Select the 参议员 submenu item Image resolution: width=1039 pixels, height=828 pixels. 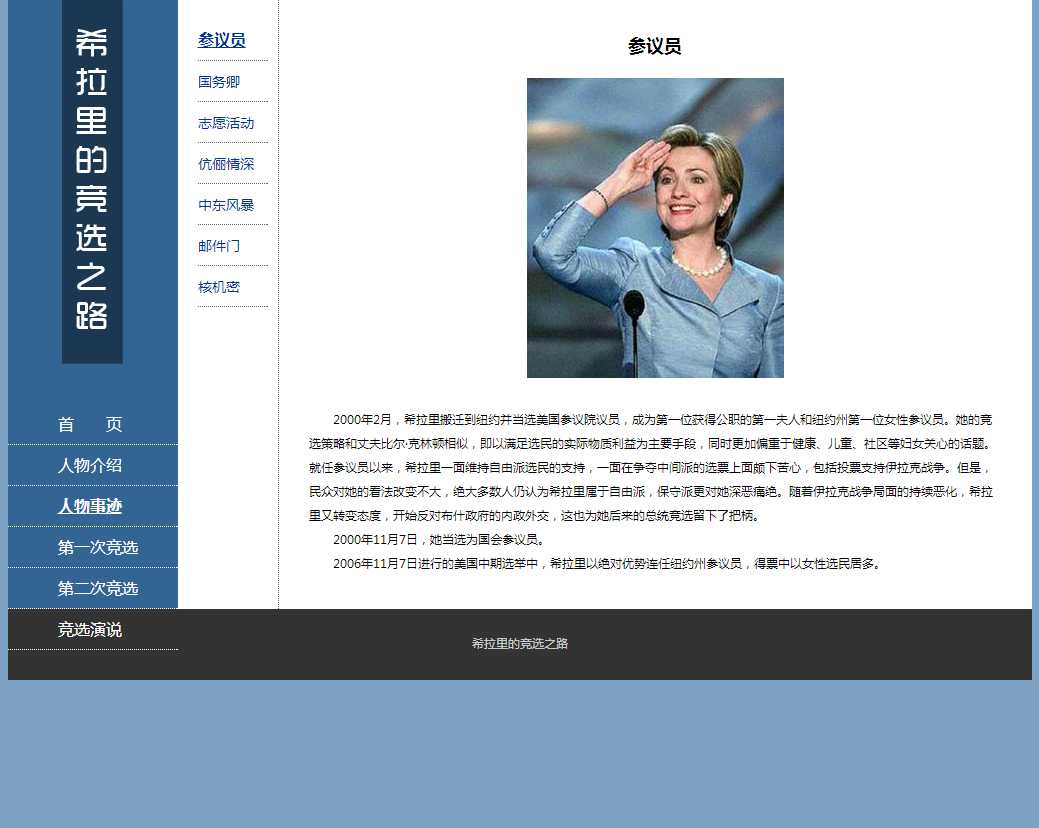(x=221, y=40)
